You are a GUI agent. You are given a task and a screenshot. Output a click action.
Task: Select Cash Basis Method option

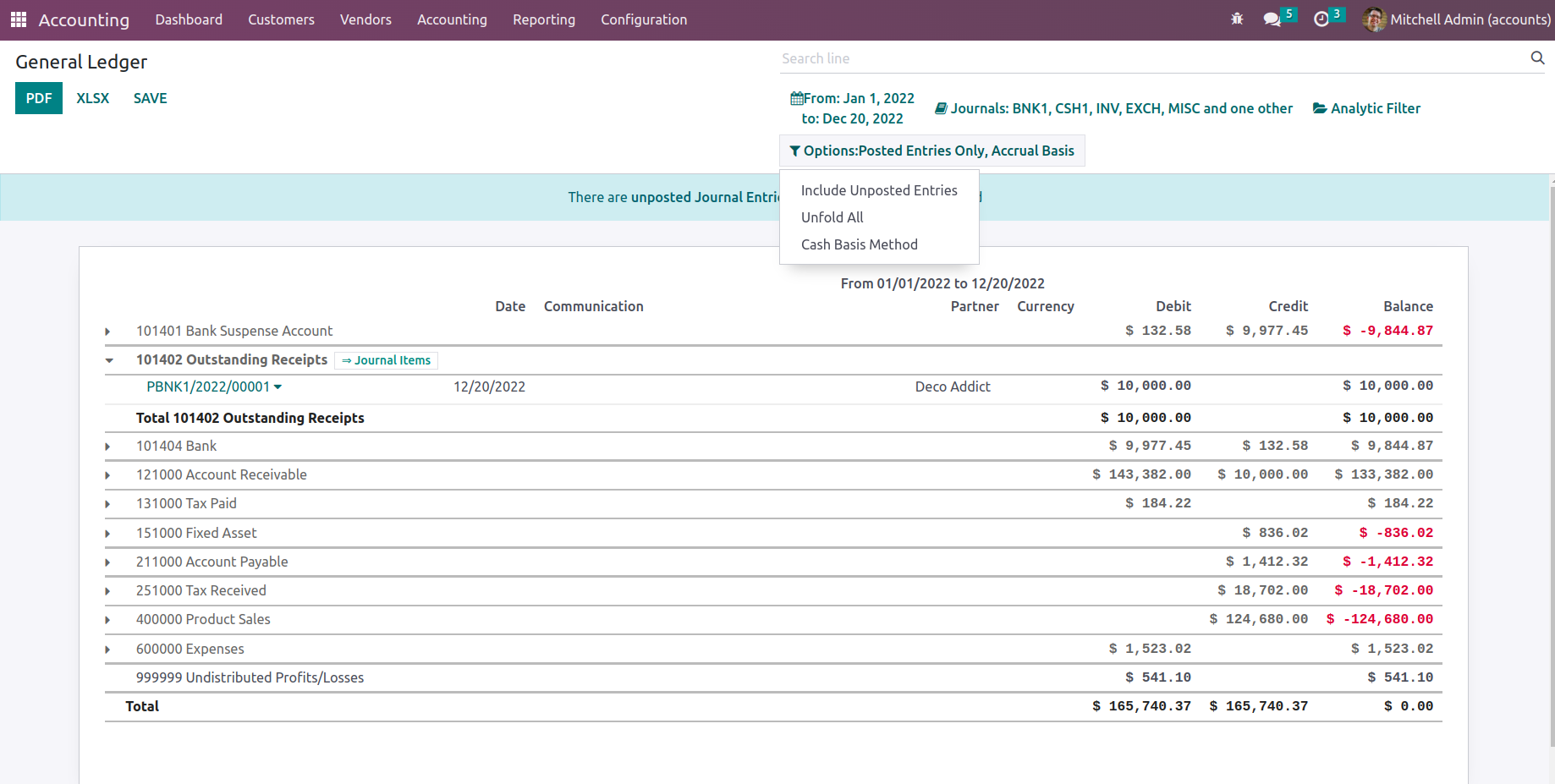[879, 244]
